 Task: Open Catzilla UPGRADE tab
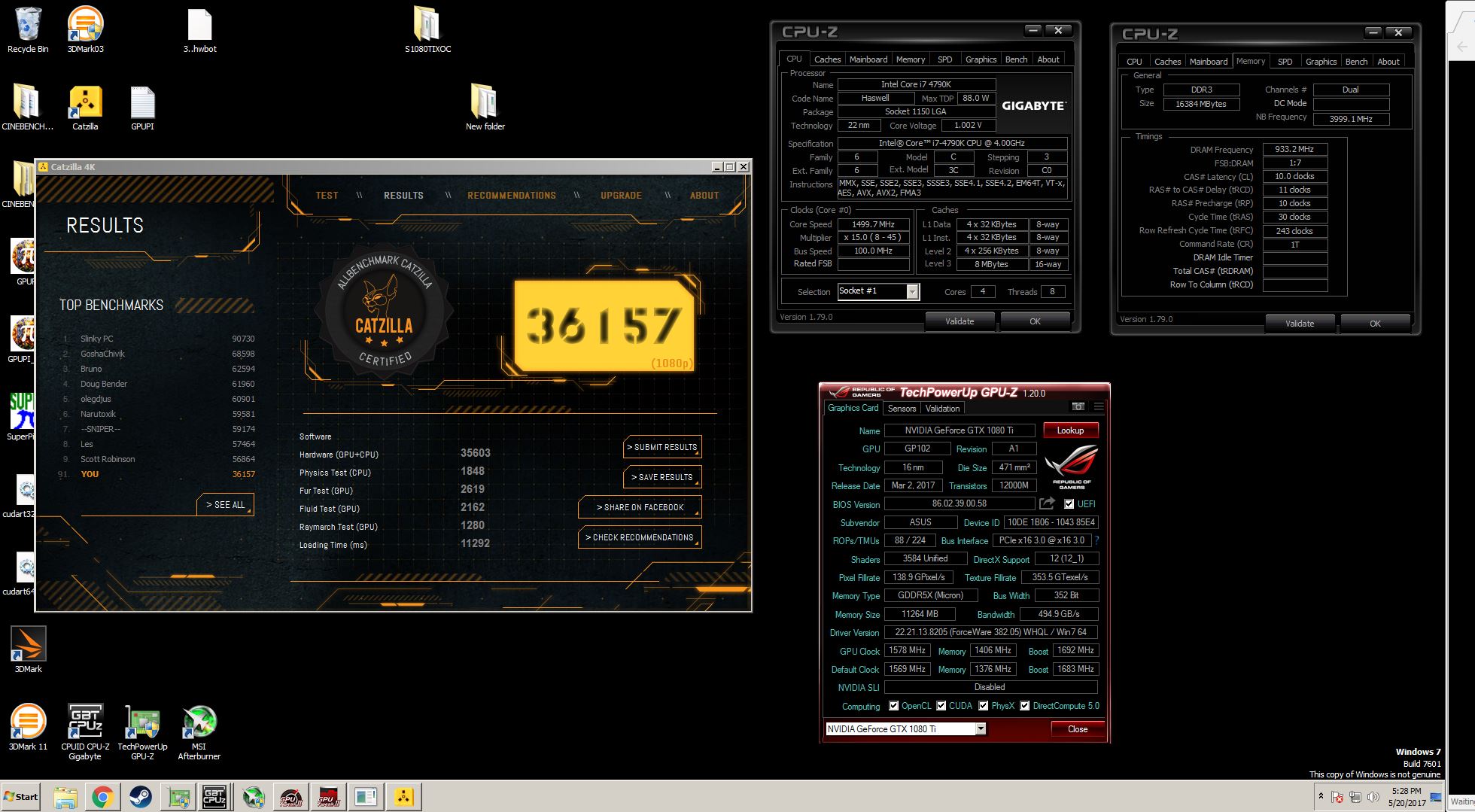[621, 195]
